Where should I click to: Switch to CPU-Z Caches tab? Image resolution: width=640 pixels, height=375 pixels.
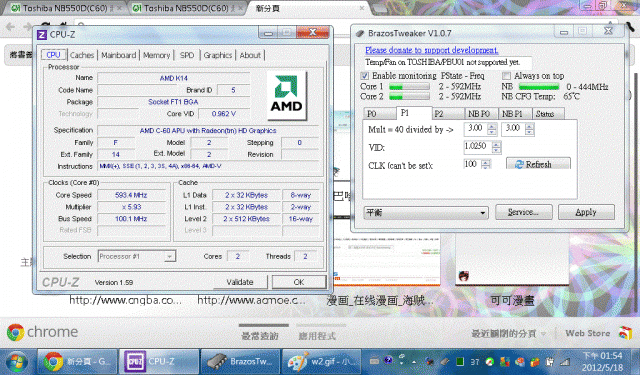click(x=82, y=55)
